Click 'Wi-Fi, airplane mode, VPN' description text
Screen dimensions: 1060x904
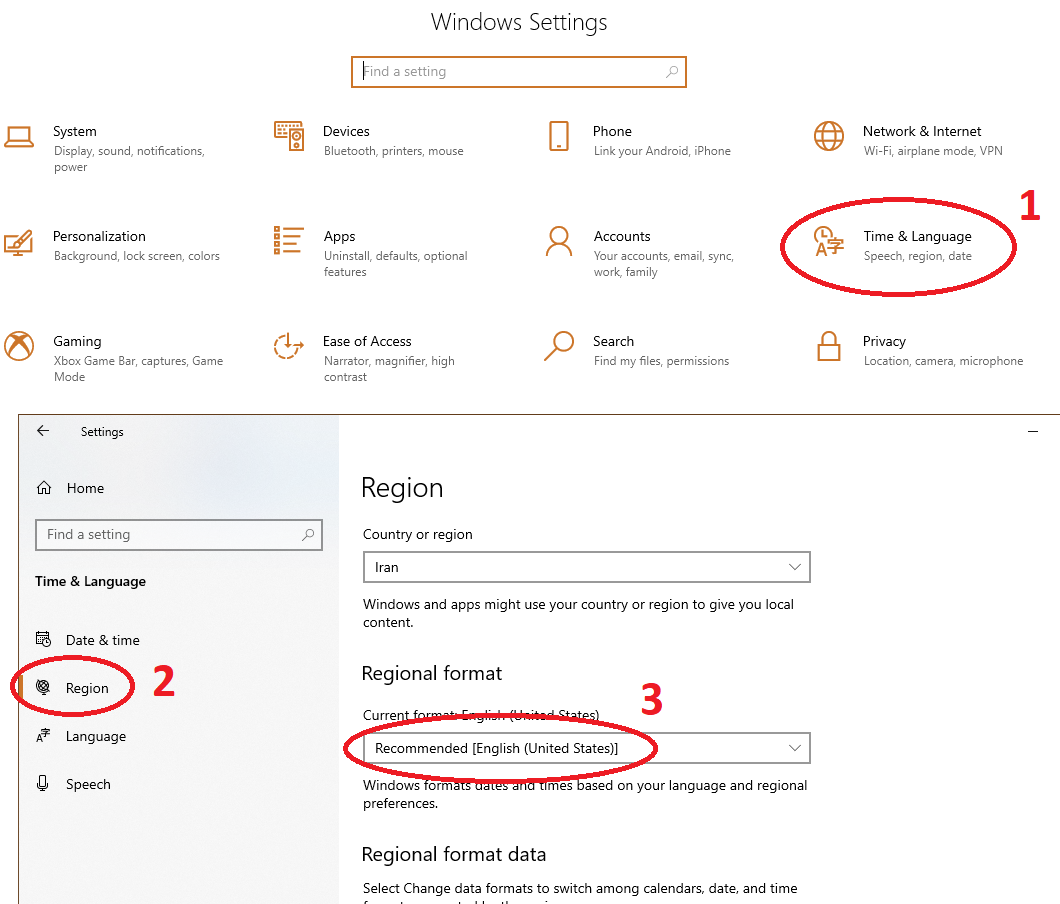[933, 151]
